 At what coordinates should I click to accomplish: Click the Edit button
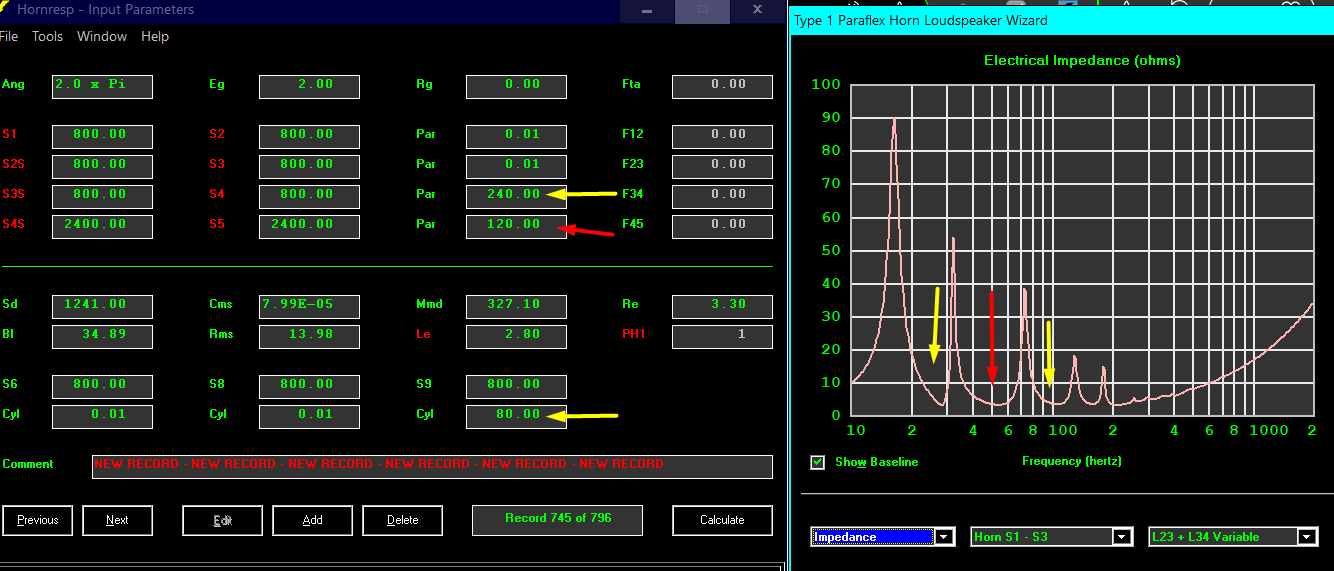pos(222,520)
